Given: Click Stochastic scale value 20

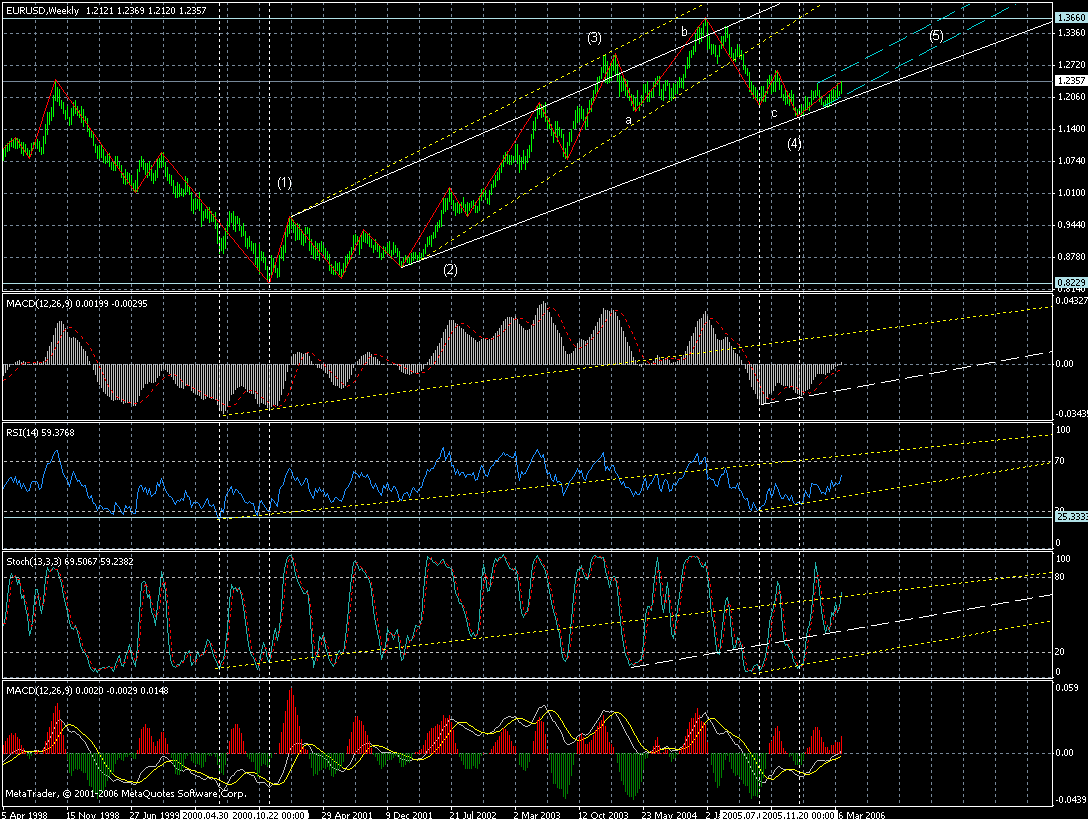Looking at the screenshot, I should click(1060, 652).
